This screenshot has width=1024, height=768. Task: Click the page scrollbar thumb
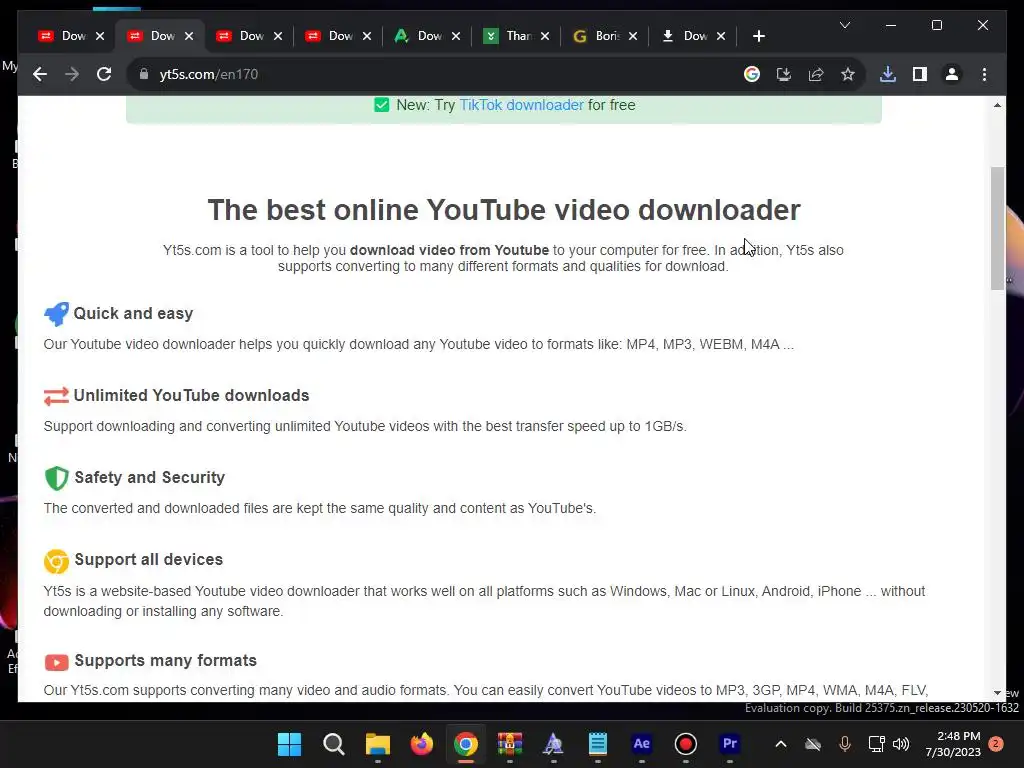click(997, 228)
